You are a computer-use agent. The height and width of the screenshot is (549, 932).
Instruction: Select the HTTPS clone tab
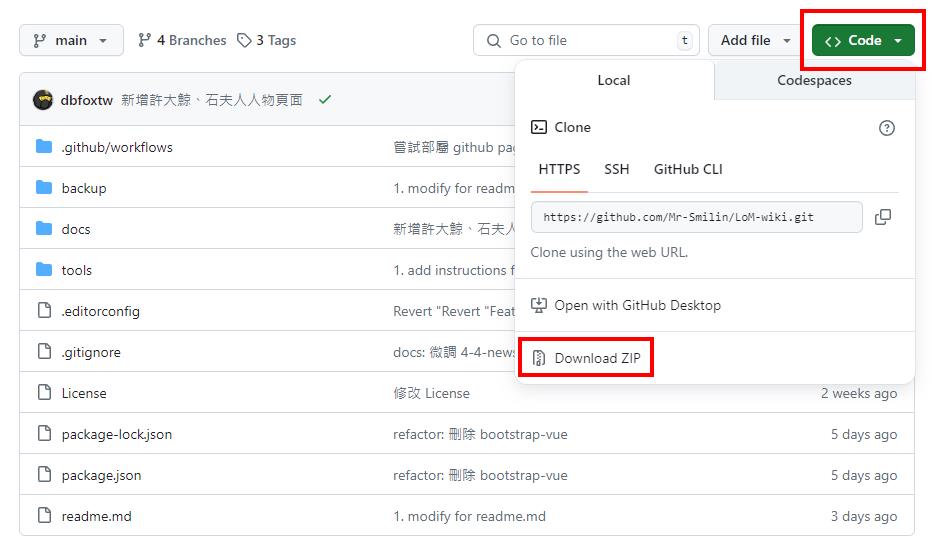click(559, 169)
